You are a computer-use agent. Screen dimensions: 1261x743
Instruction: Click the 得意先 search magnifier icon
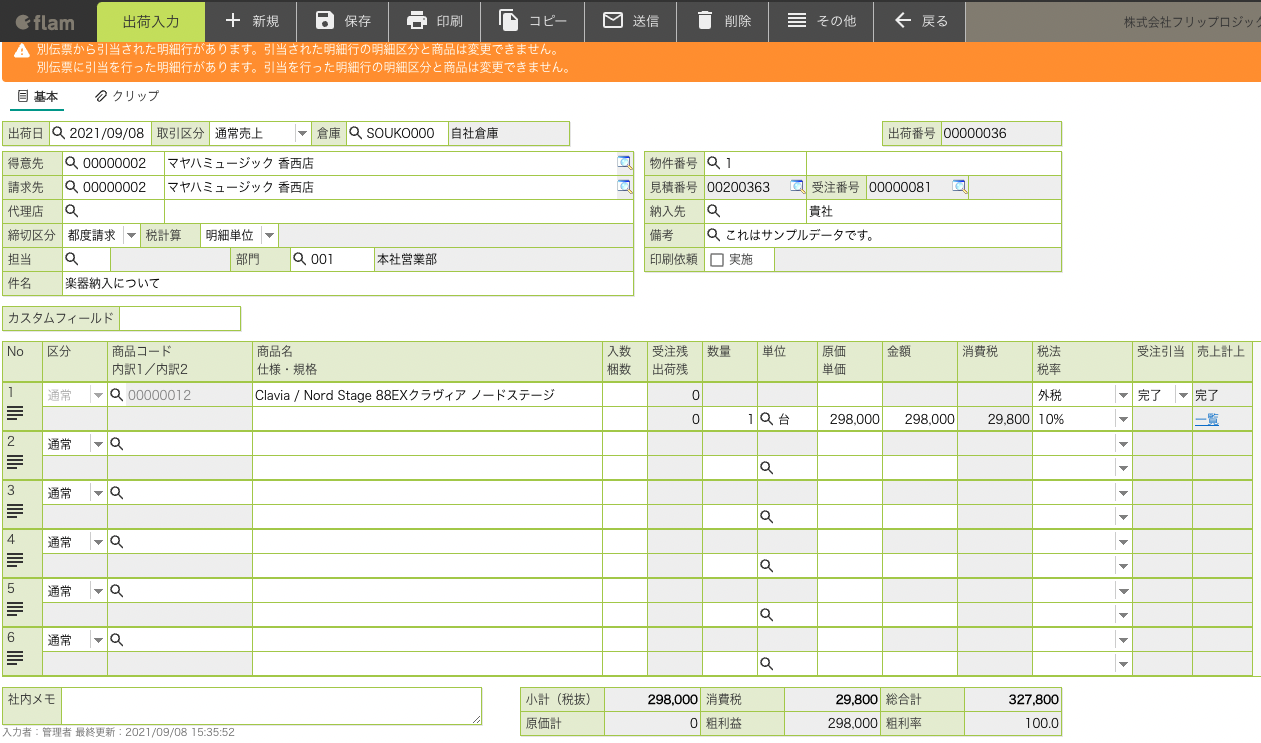[x=71, y=163]
